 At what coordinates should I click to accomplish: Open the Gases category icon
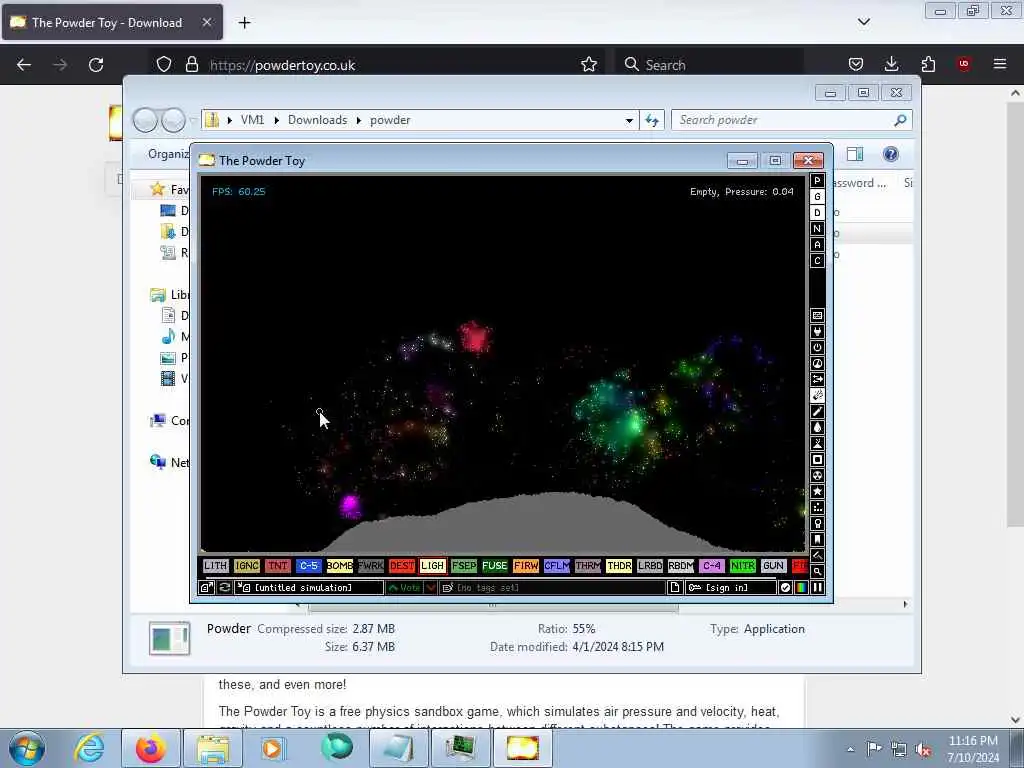(x=817, y=411)
